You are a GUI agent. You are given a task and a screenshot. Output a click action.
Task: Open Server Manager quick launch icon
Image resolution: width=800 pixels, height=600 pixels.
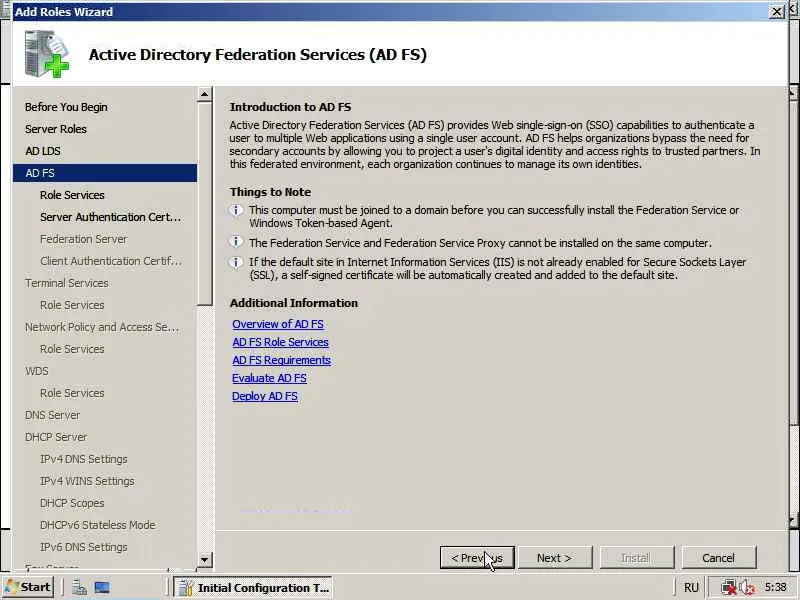[x=80, y=588]
